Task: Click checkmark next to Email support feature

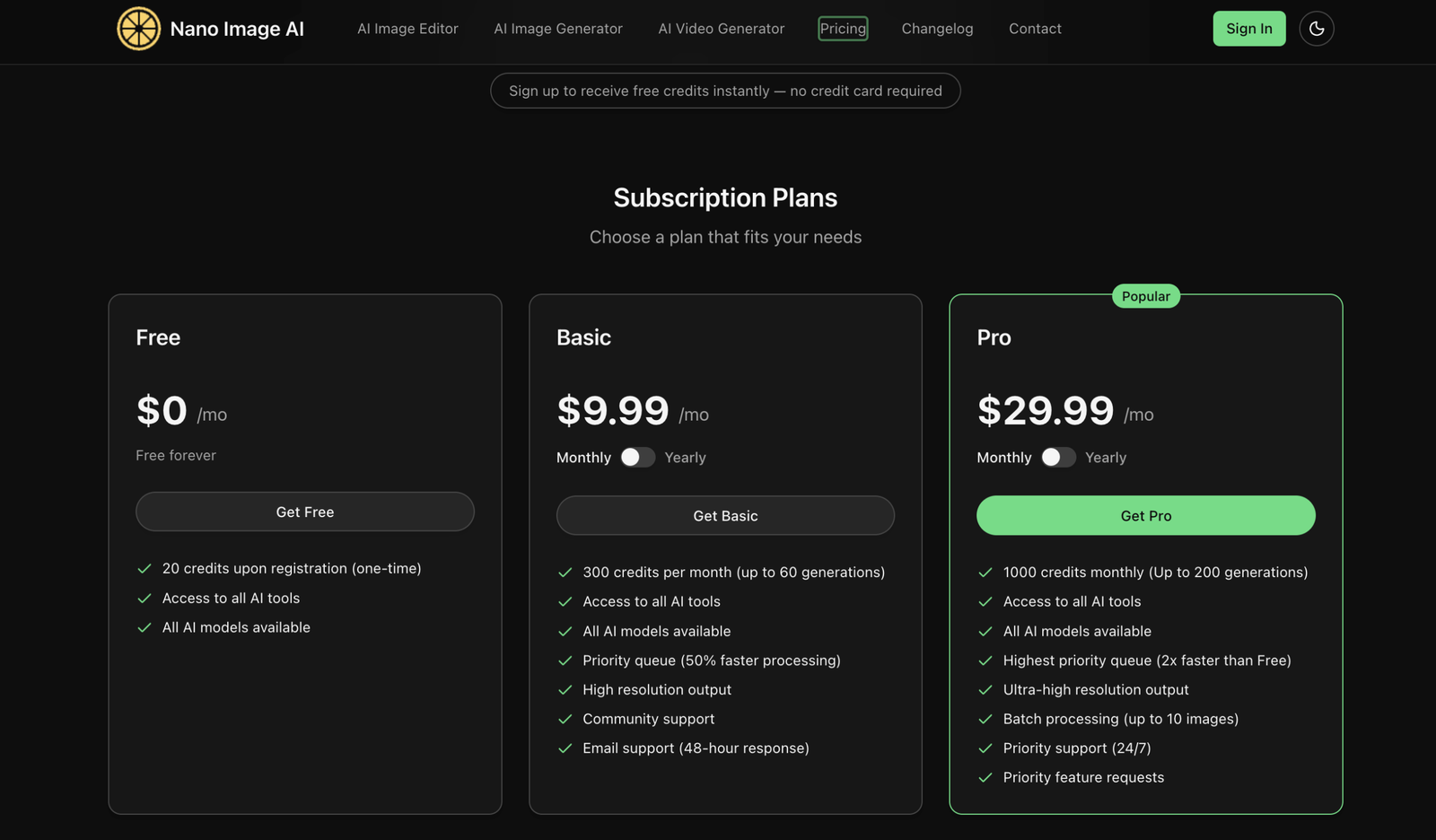Action: [565, 748]
